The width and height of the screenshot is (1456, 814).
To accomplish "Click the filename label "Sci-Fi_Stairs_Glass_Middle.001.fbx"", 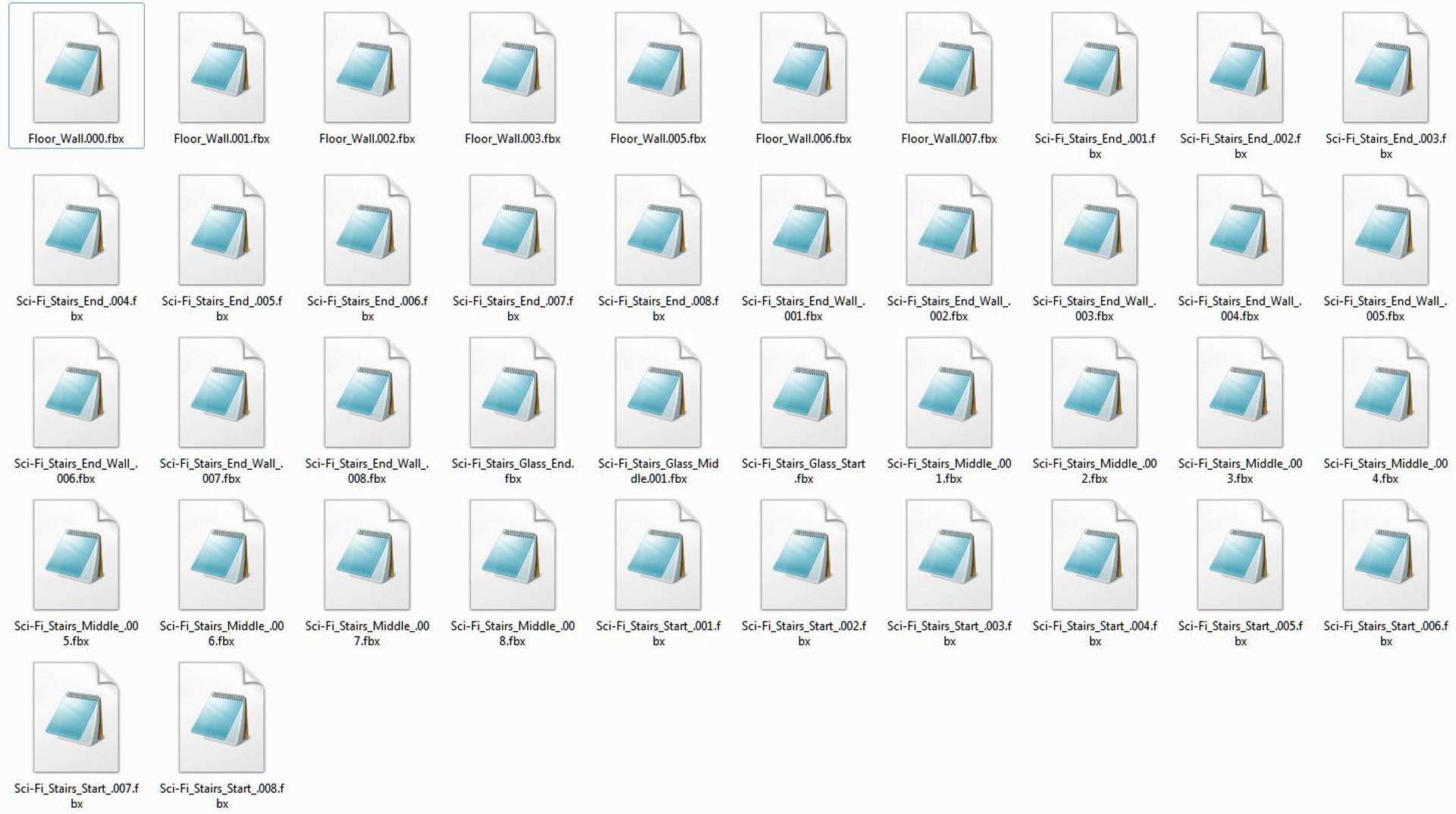I will [x=658, y=471].
